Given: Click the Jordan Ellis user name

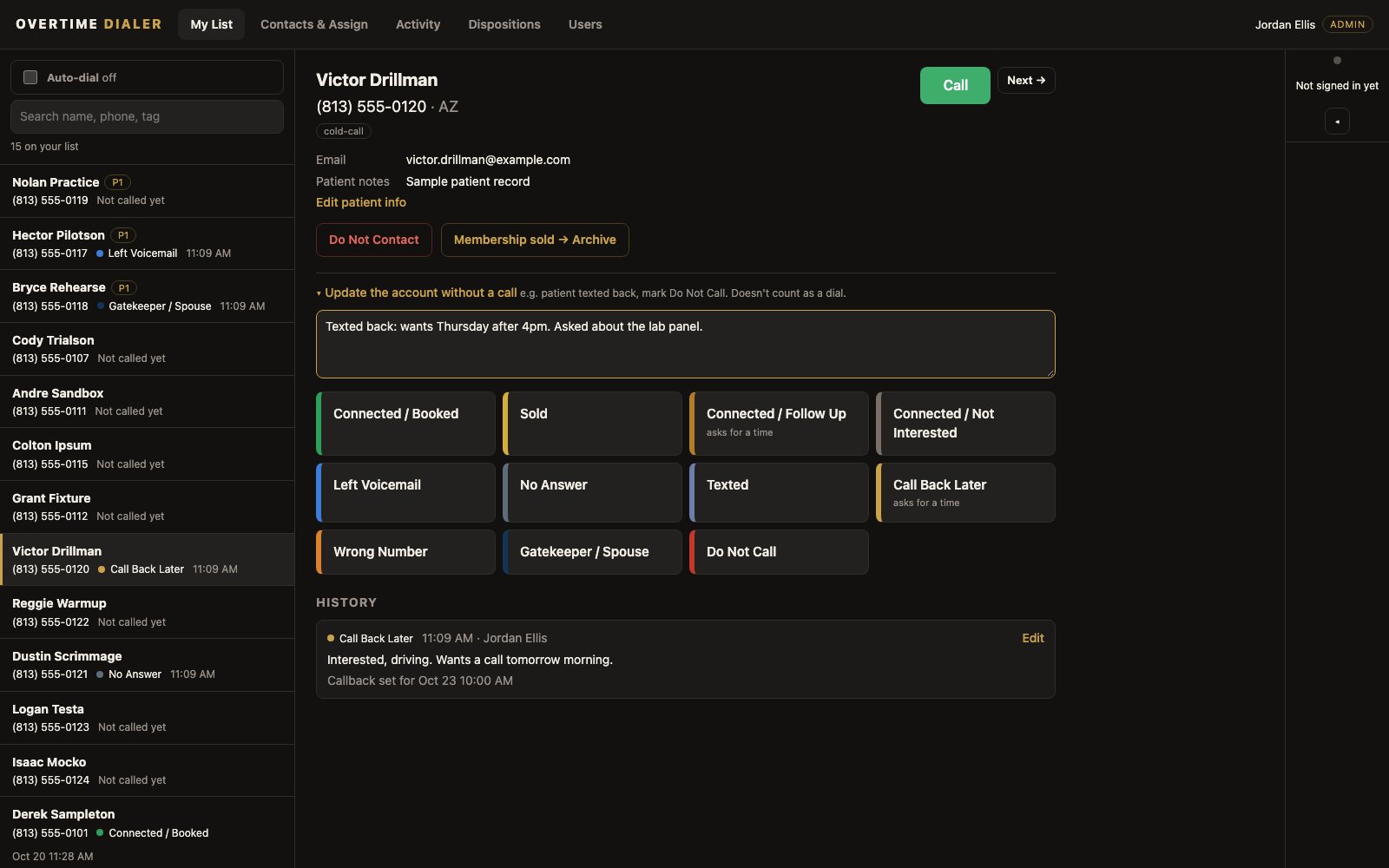Looking at the screenshot, I should (1285, 24).
